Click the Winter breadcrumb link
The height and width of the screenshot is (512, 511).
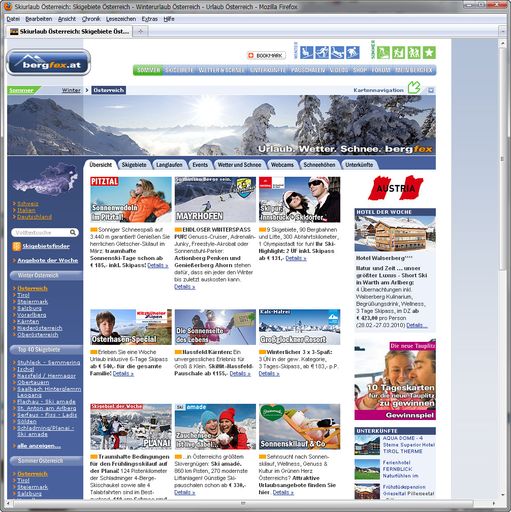click(71, 90)
